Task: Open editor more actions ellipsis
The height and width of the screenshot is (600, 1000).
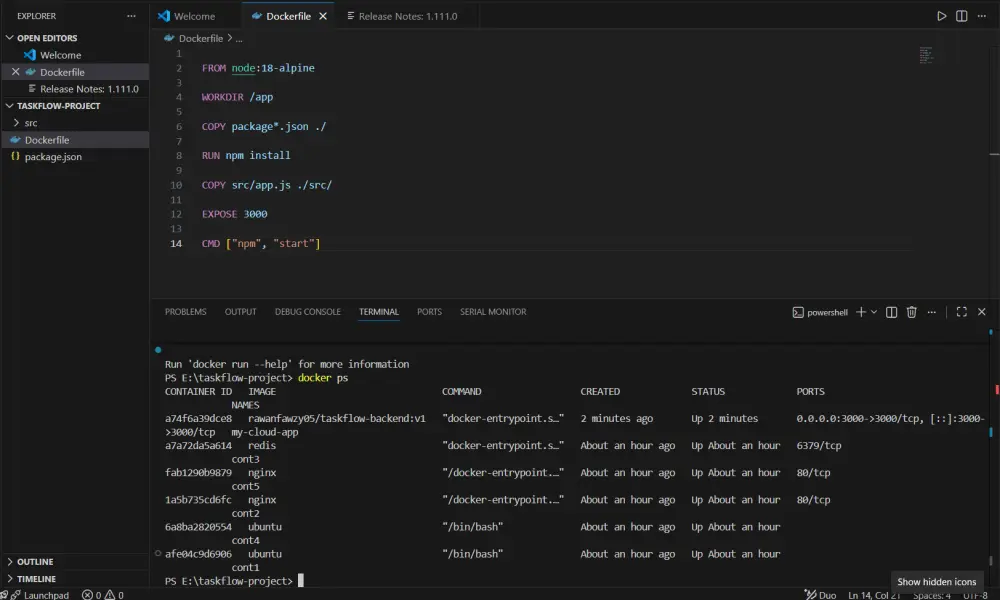Action: point(982,16)
